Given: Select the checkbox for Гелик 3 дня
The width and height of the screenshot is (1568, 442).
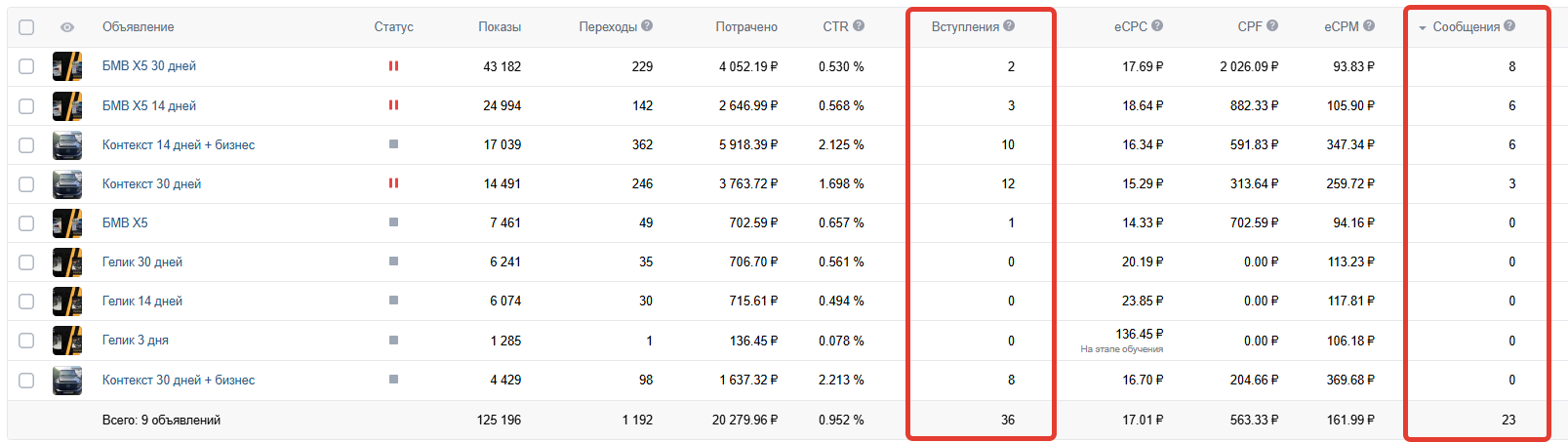Looking at the screenshot, I should tap(26, 341).
